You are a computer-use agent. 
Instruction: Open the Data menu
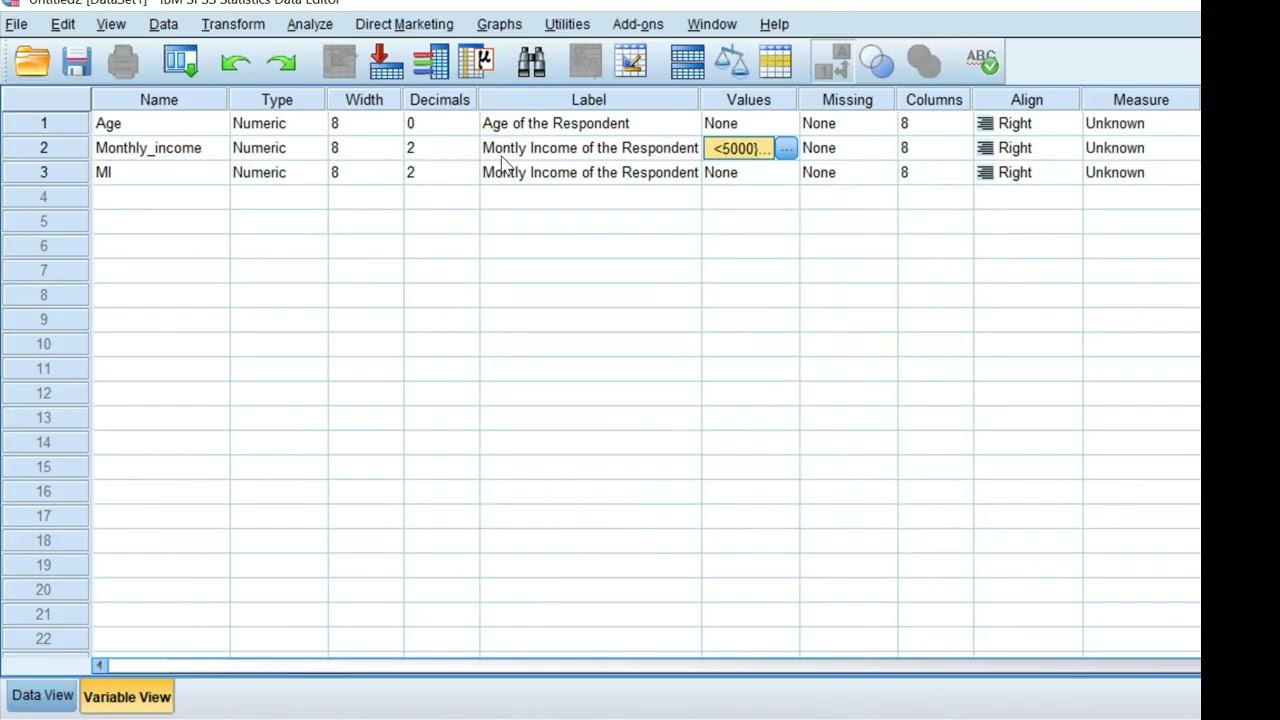pos(163,24)
